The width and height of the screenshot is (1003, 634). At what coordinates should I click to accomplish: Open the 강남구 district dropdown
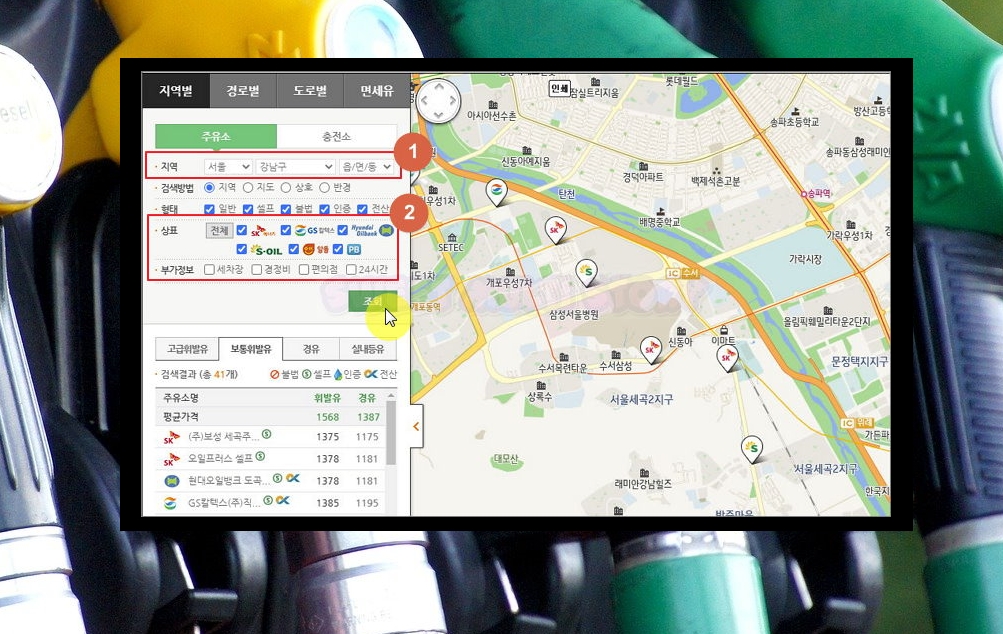(x=295, y=167)
